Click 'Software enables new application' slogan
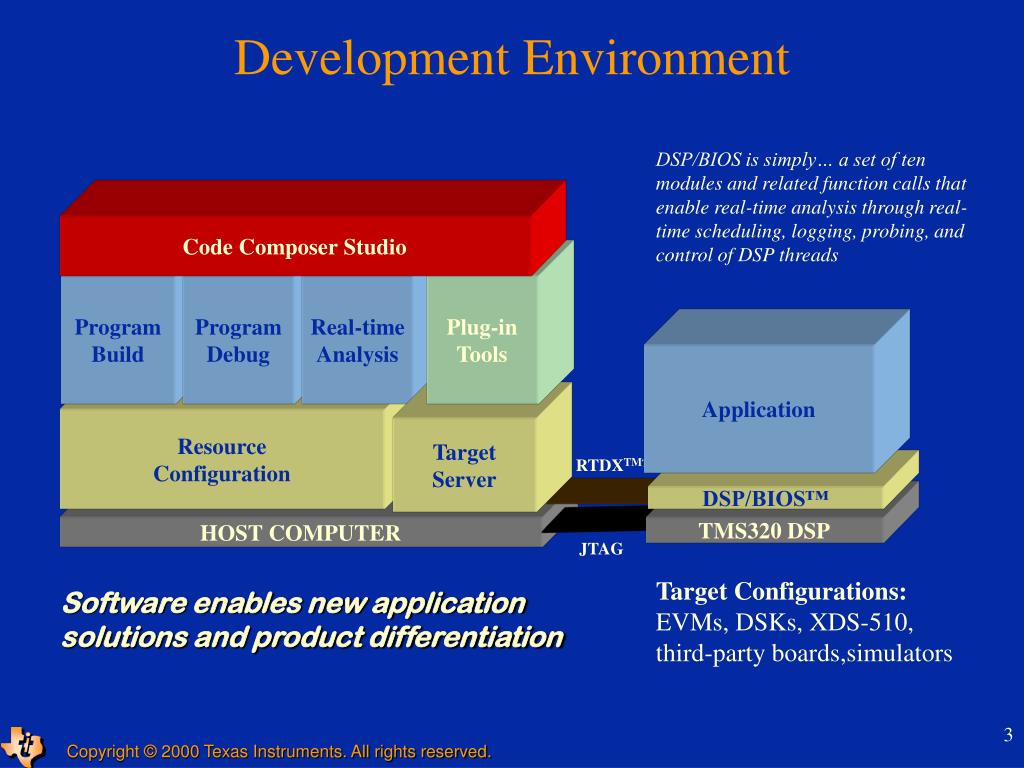1024x768 pixels. point(294,603)
